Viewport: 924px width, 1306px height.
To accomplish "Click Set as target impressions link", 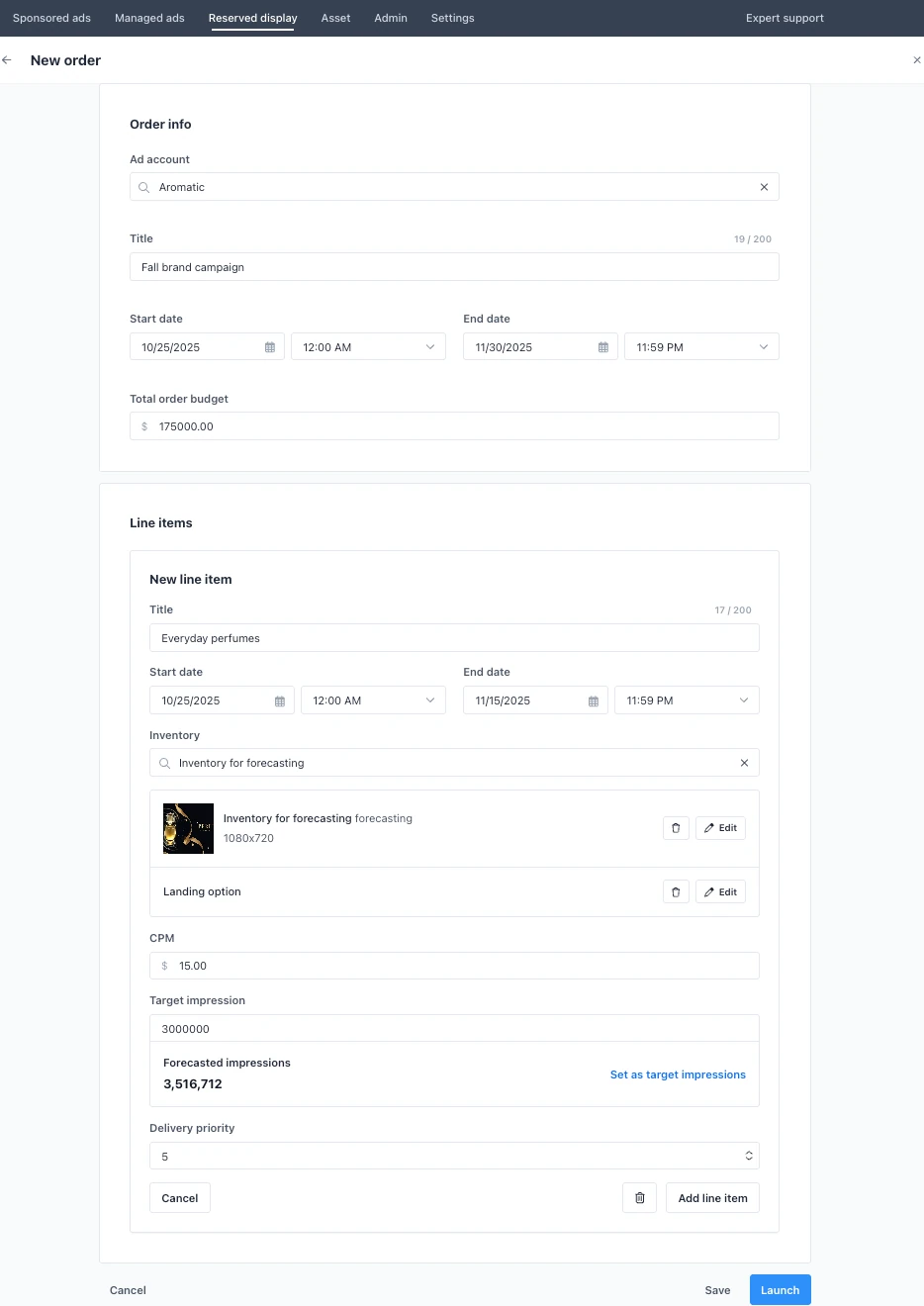I will [x=678, y=1074].
